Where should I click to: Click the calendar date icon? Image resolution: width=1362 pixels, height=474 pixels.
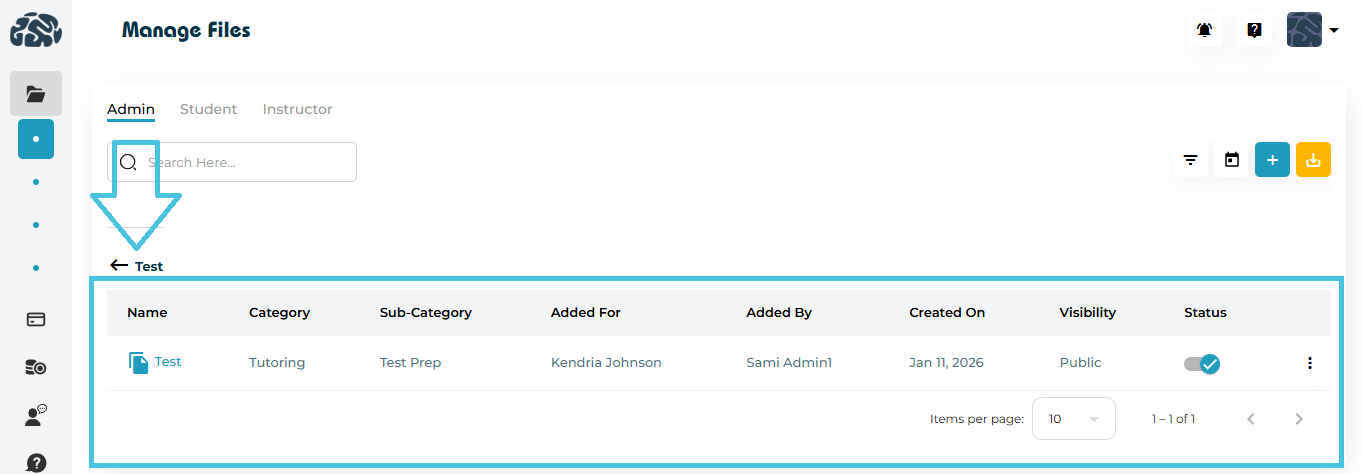point(1232,160)
